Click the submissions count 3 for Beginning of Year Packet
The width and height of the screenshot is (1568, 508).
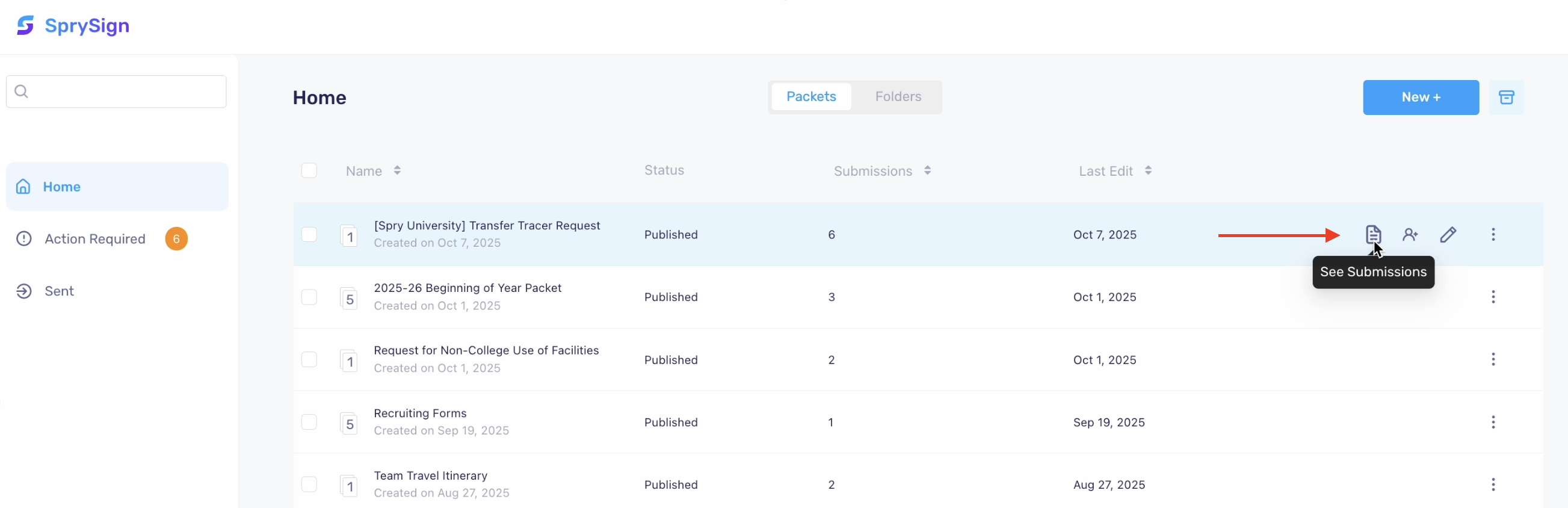832,297
